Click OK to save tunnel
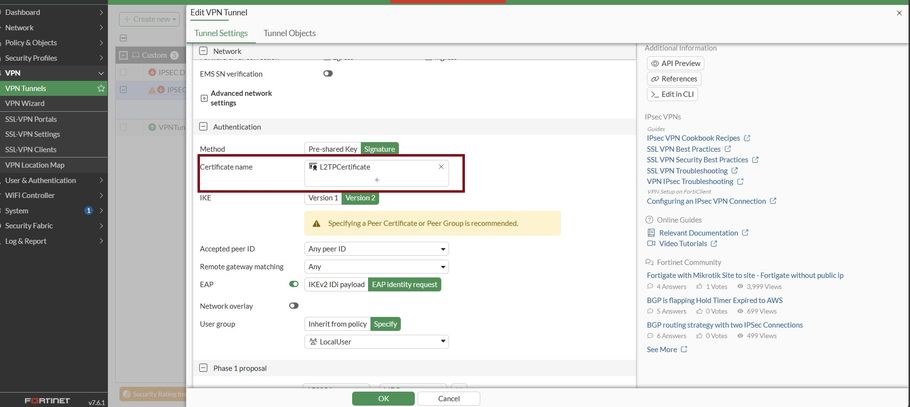Screen dimensions: 910x407 pyautogui.click(x=384, y=399)
